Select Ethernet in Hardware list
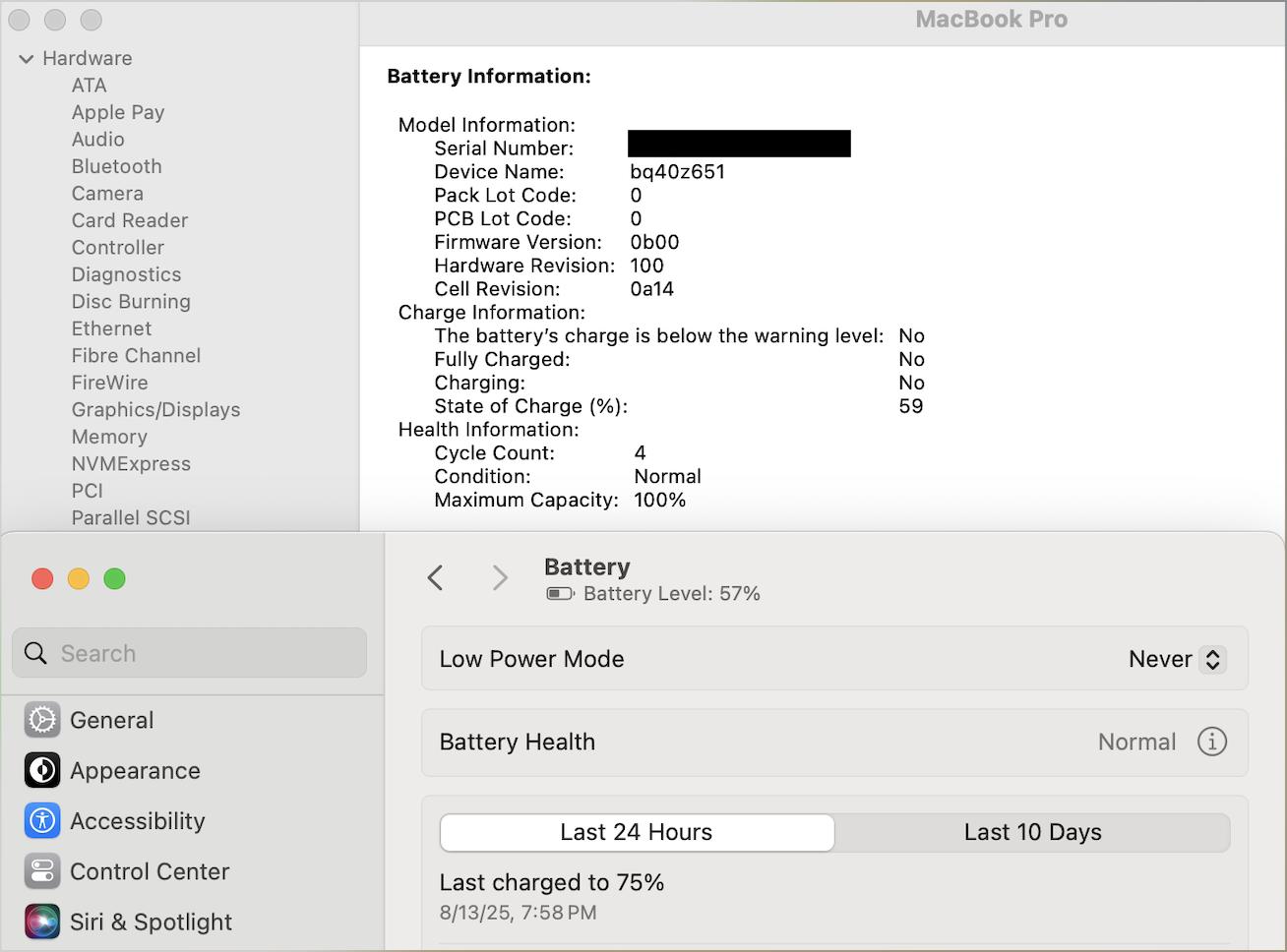The width and height of the screenshot is (1287, 952). [x=111, y=328]
